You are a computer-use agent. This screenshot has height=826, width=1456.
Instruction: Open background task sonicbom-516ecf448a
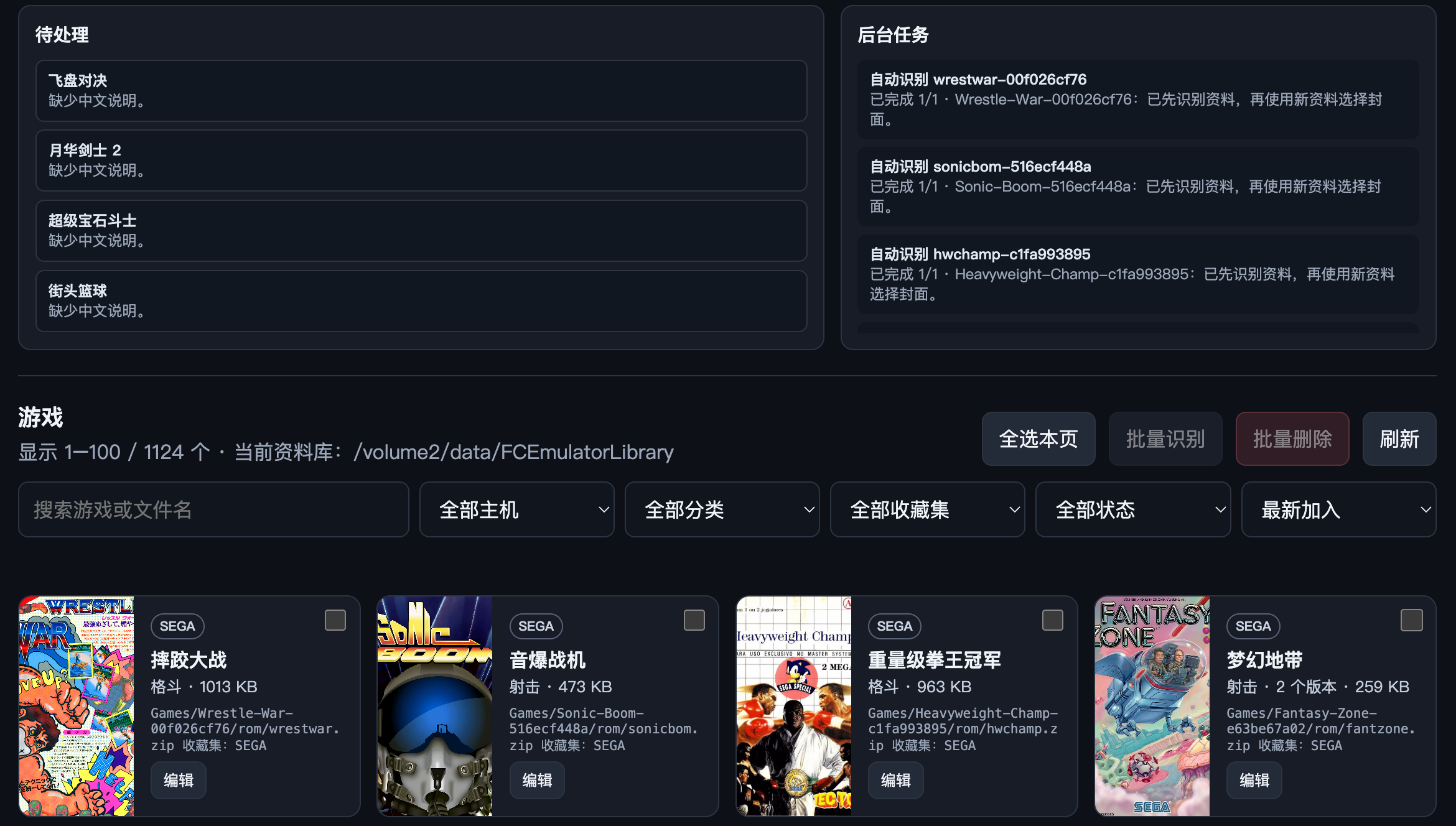click(x=1139, y=187)
